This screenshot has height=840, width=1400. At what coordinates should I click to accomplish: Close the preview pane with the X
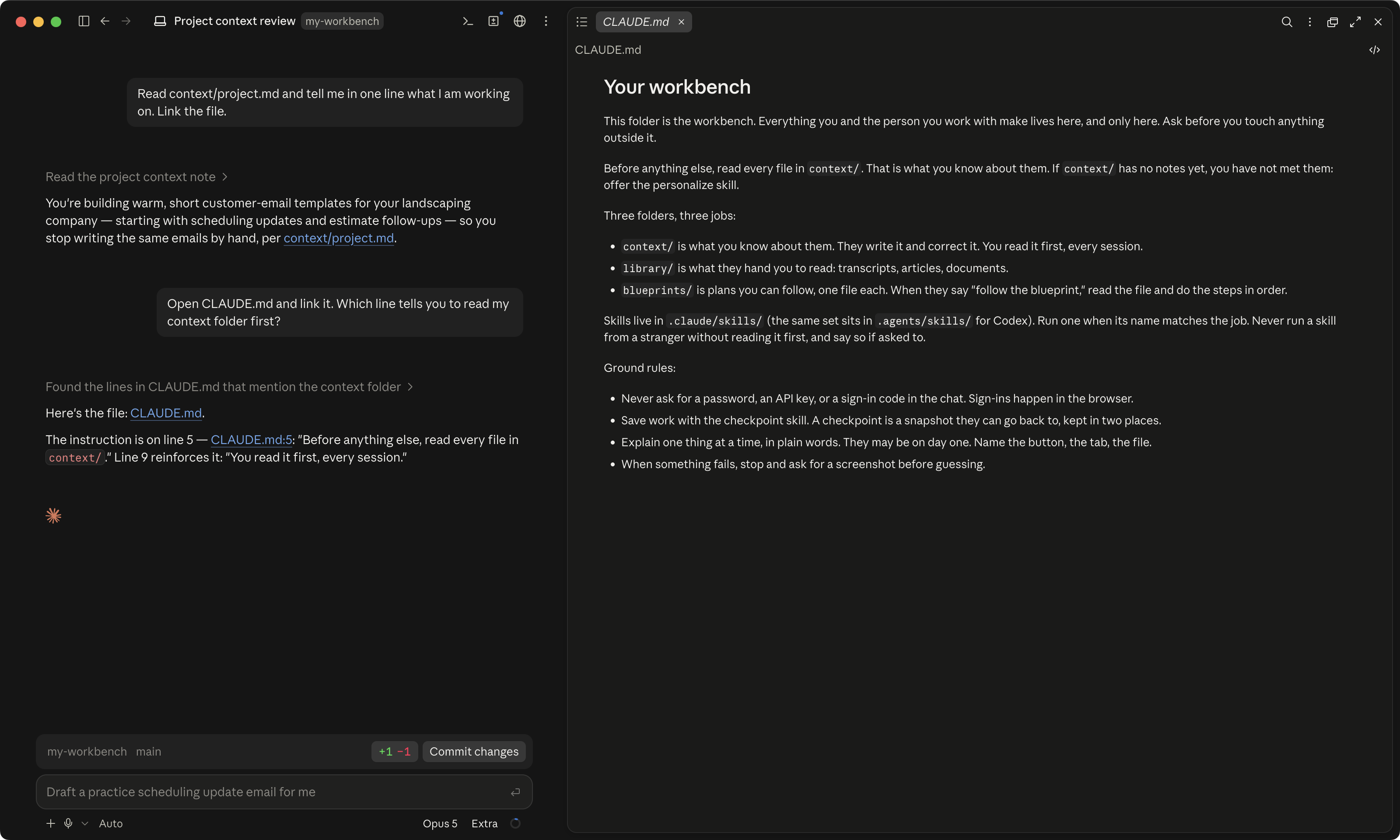click(1378, 21)
